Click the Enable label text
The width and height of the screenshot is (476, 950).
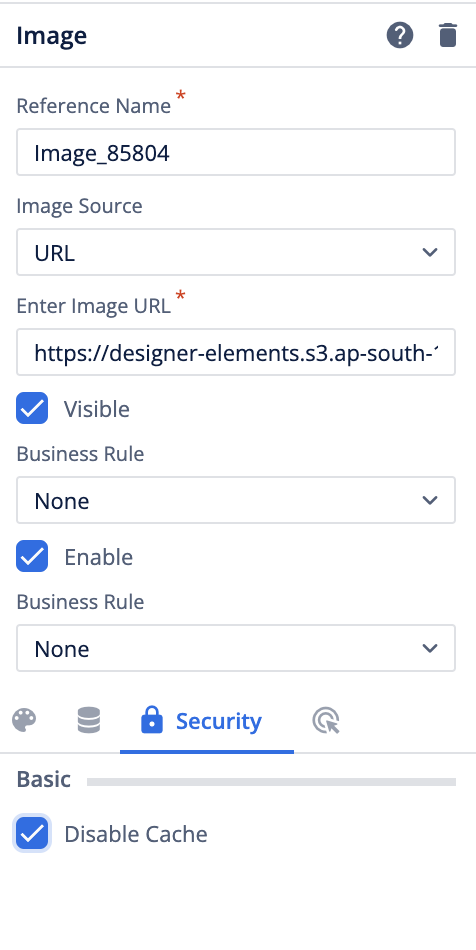coord(99,557)
